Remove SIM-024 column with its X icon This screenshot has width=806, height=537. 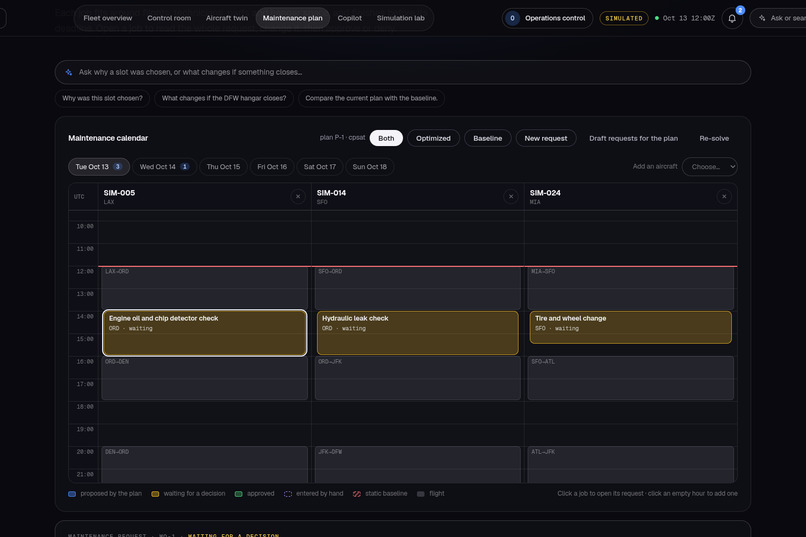coord(724,196)
